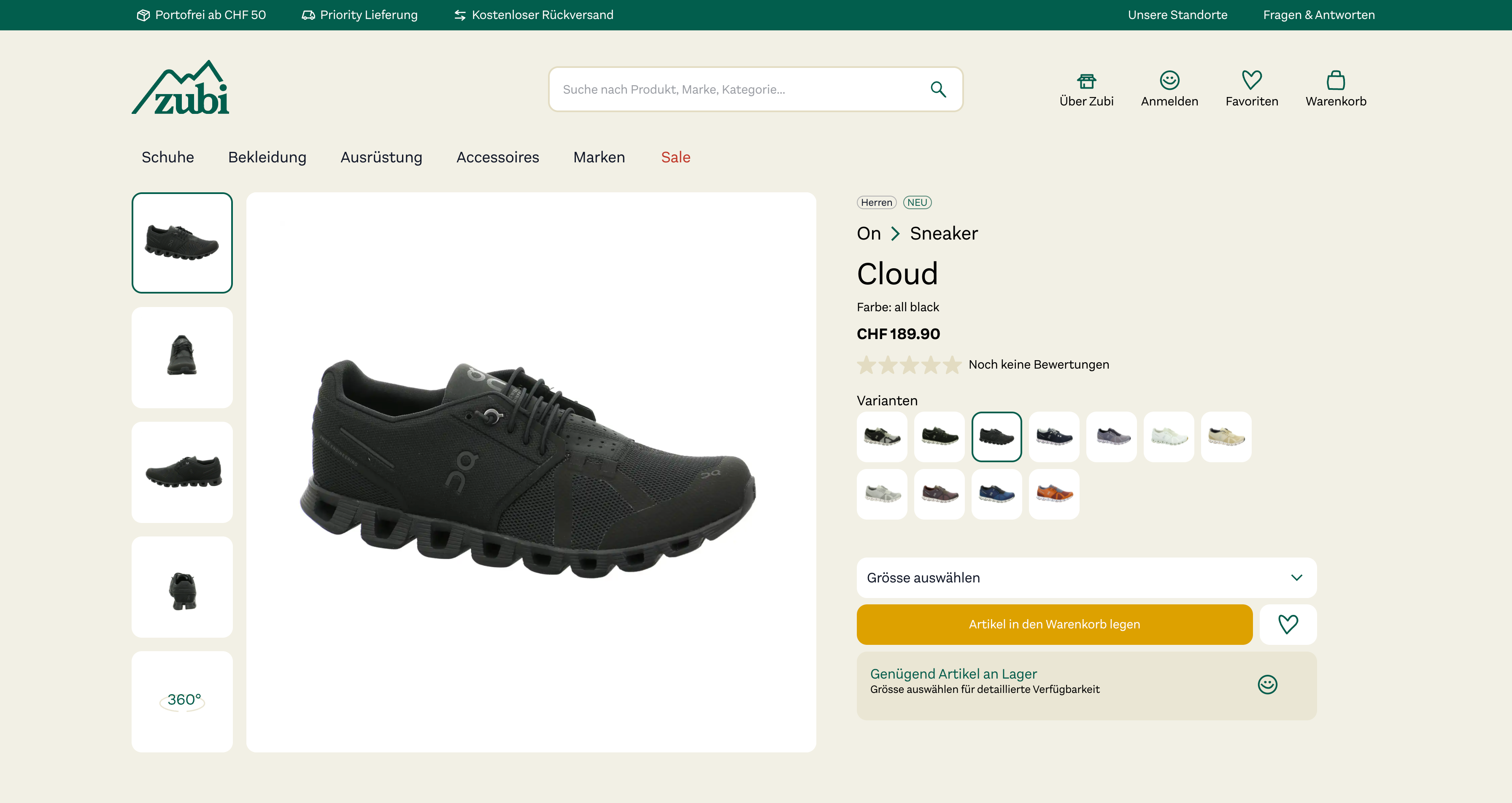The width and height of the screenshot is (1512, 803).
Task: Add shoe to favorites with heart button
Action: click(x=1288, y=624)
